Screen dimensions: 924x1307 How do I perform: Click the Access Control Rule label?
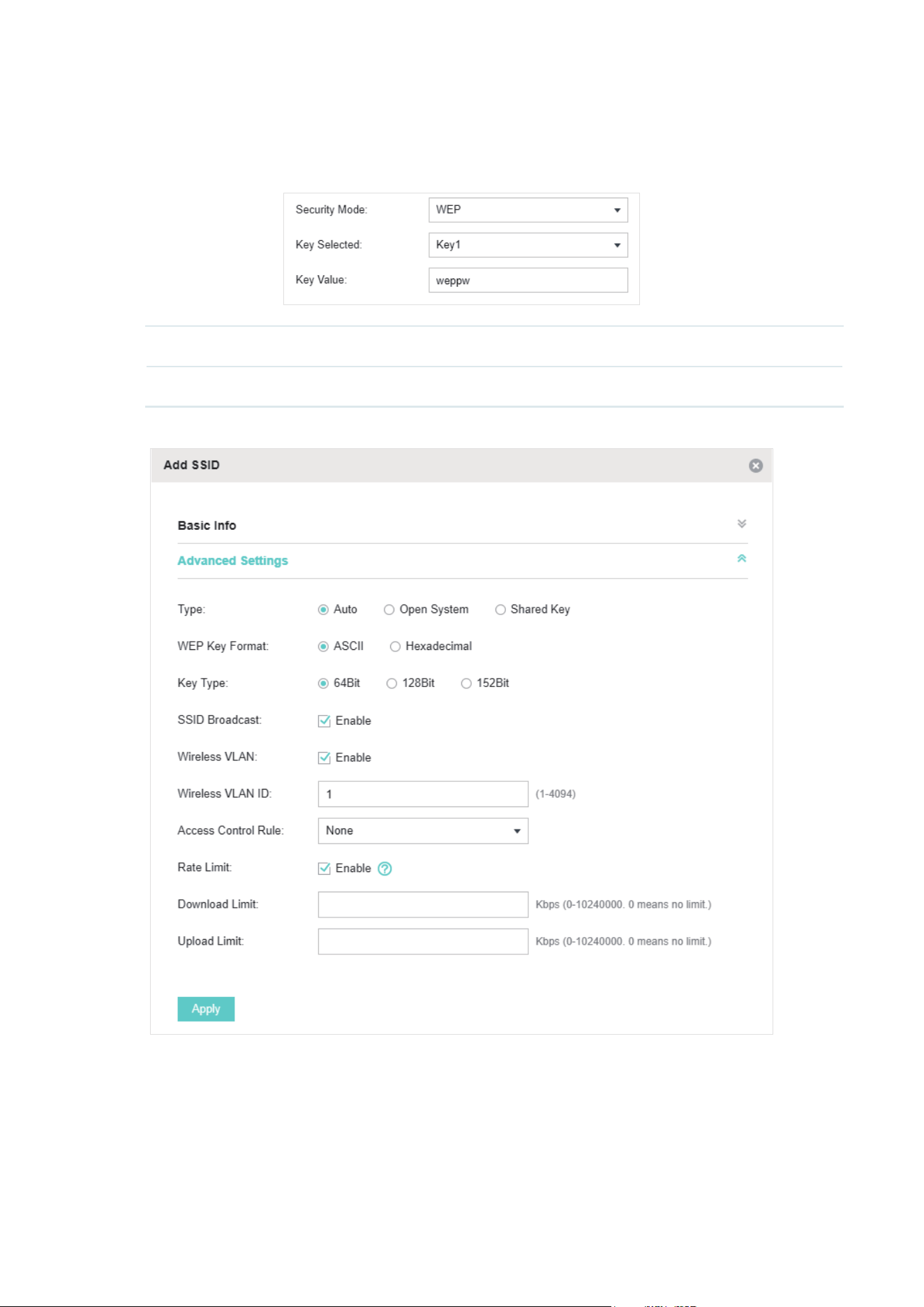230,831
